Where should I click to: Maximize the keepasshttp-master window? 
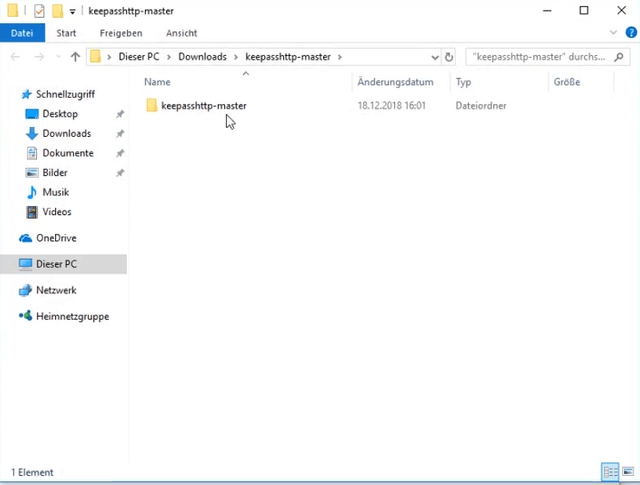tap(584, 11)
